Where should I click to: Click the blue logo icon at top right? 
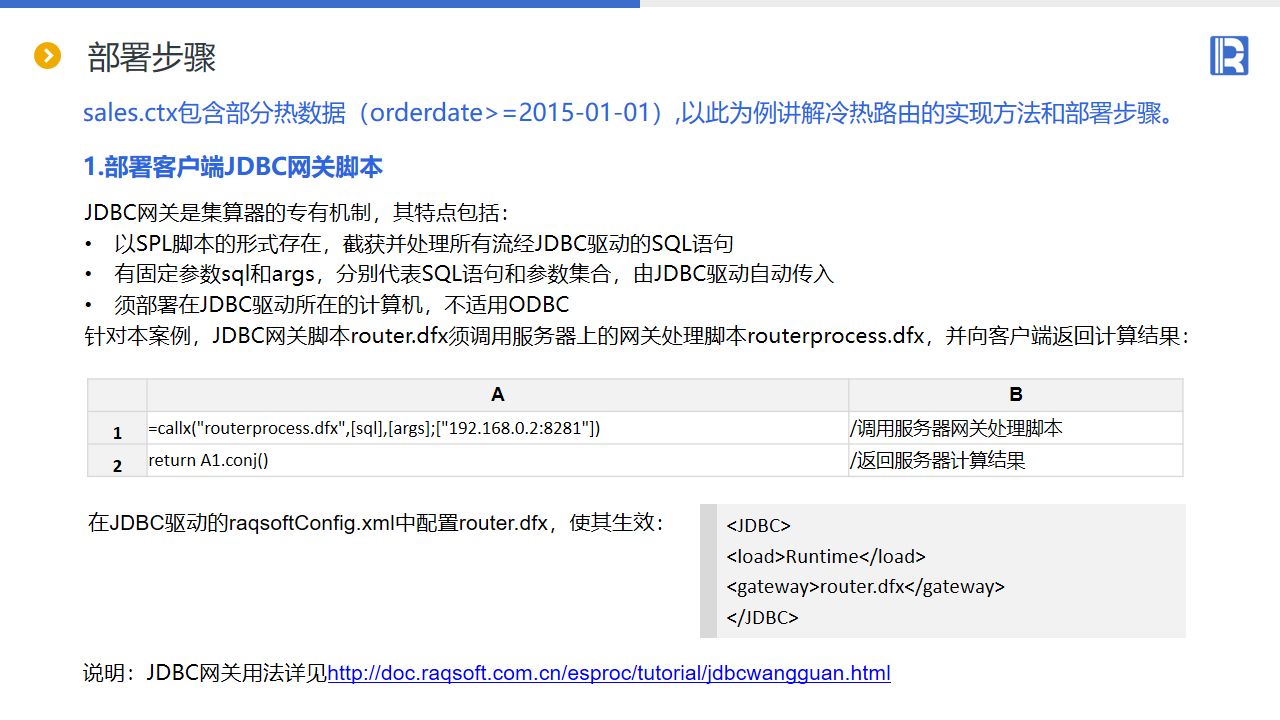click(x=1229, y=55)
